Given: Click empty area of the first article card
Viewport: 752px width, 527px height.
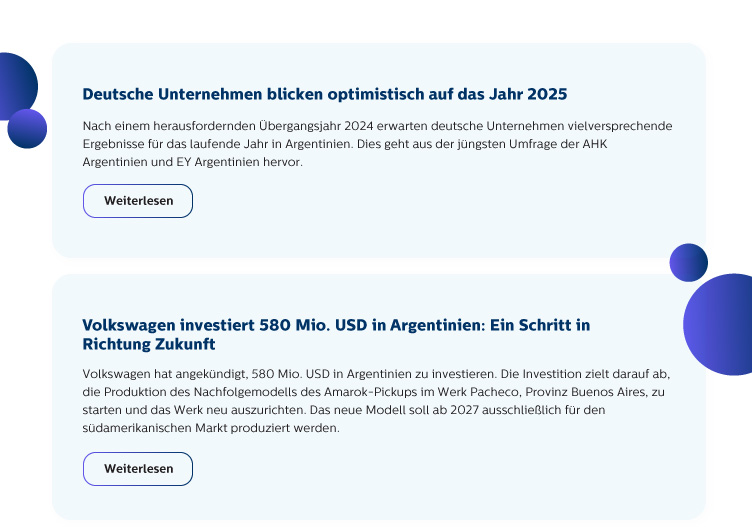Looking at the screenshot, I should pos(450,215).
